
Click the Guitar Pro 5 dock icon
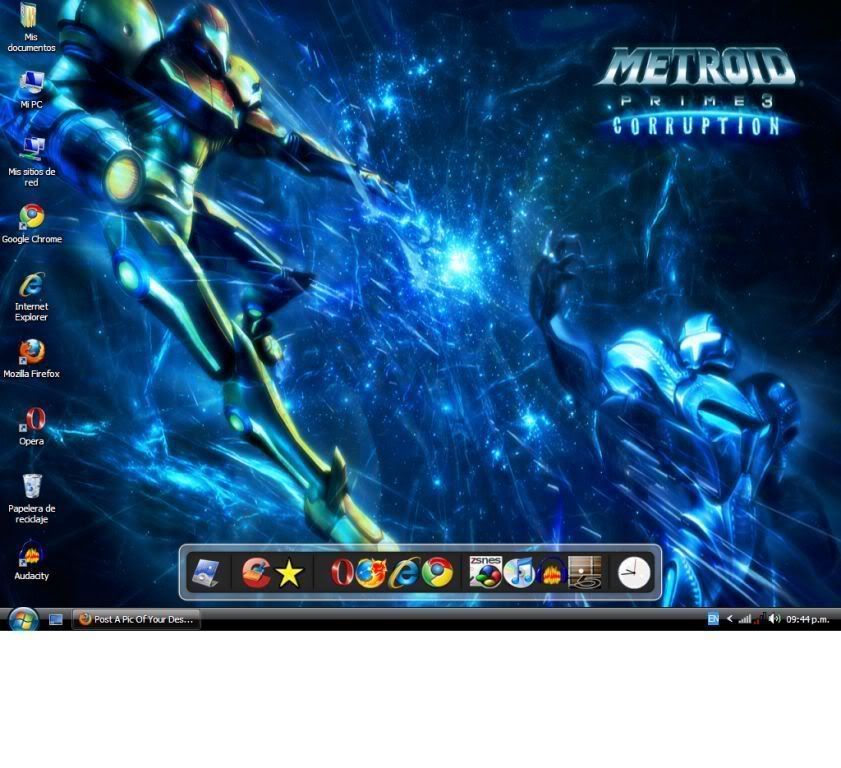585,573
